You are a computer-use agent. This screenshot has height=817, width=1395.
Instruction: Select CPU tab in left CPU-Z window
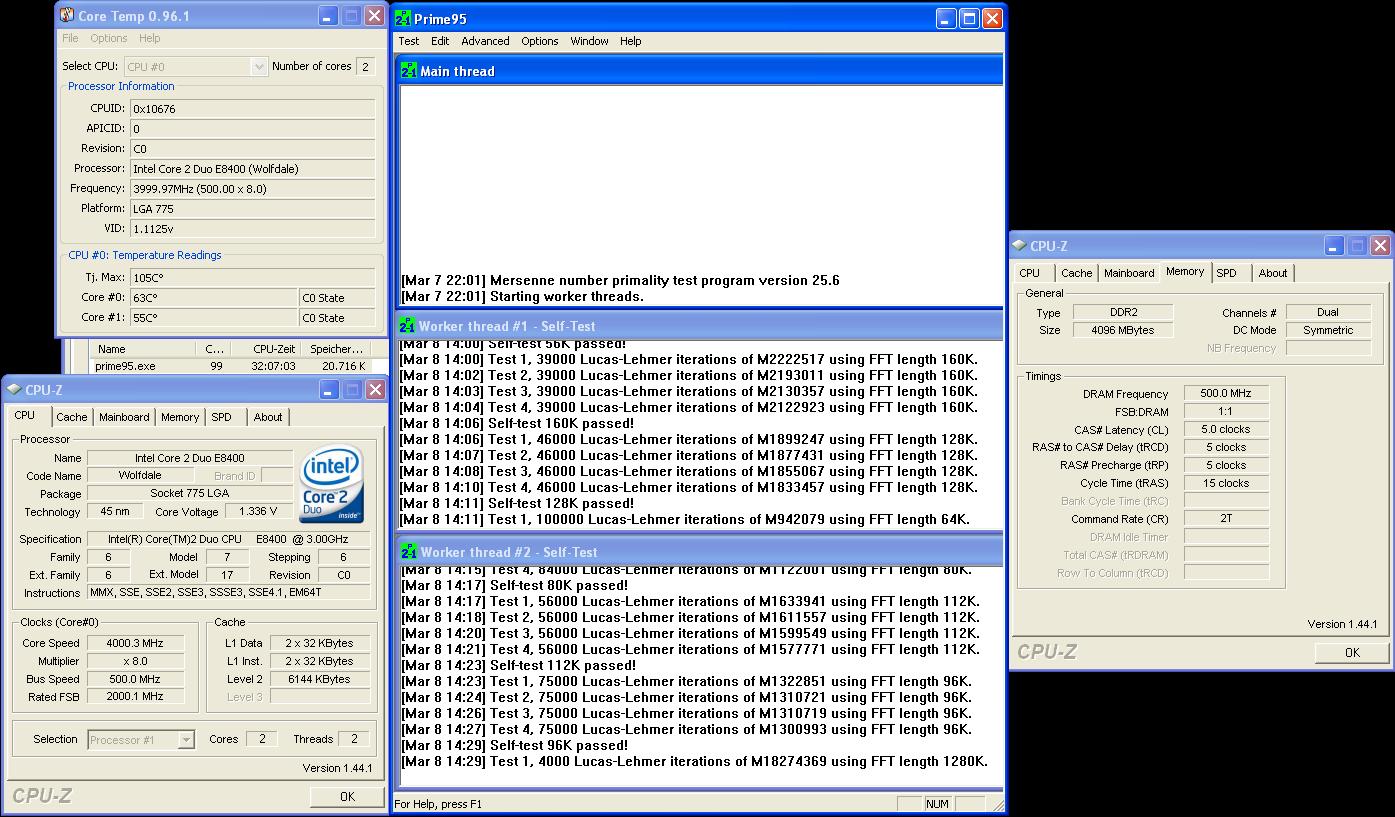point(25,415)
